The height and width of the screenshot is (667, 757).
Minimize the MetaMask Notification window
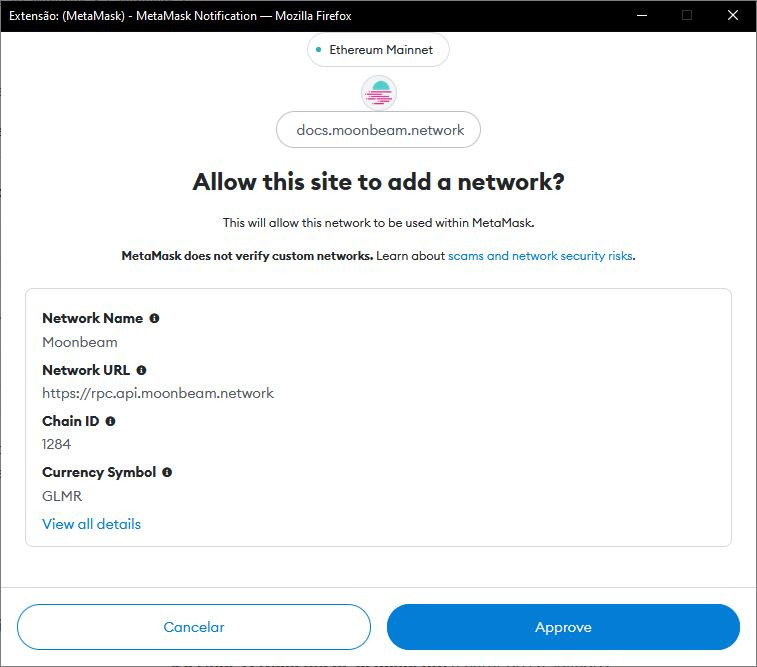tap(641, 15)
